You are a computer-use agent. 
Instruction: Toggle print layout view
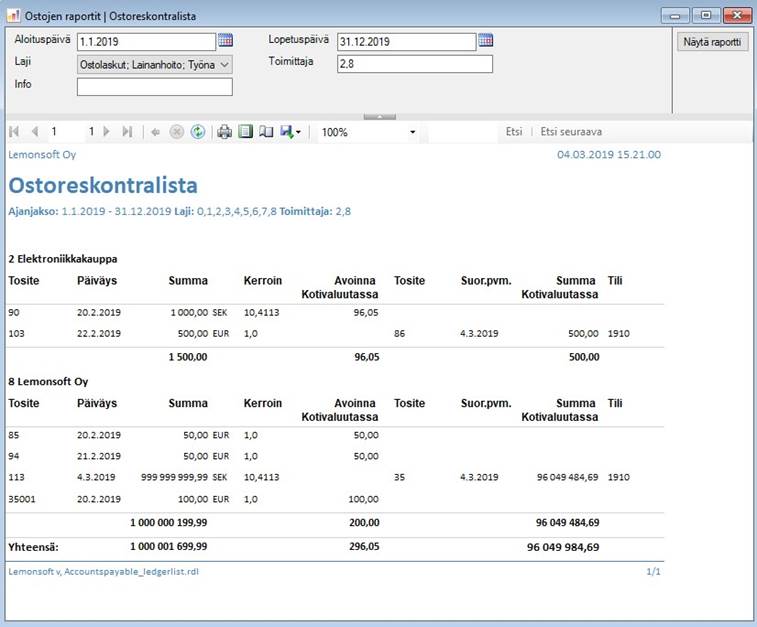pos(245,132)
